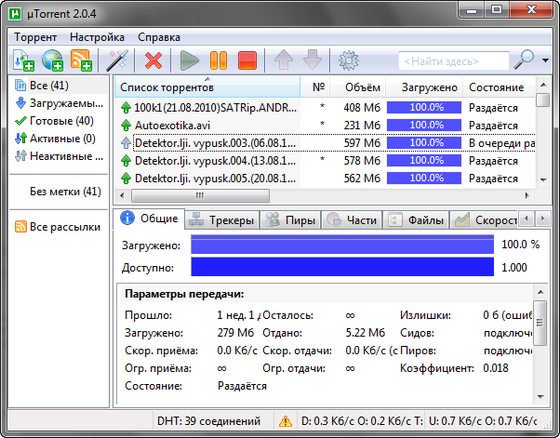Open Preferences via the gear icon
560x438 pixels.
click(x=348, y=60)
